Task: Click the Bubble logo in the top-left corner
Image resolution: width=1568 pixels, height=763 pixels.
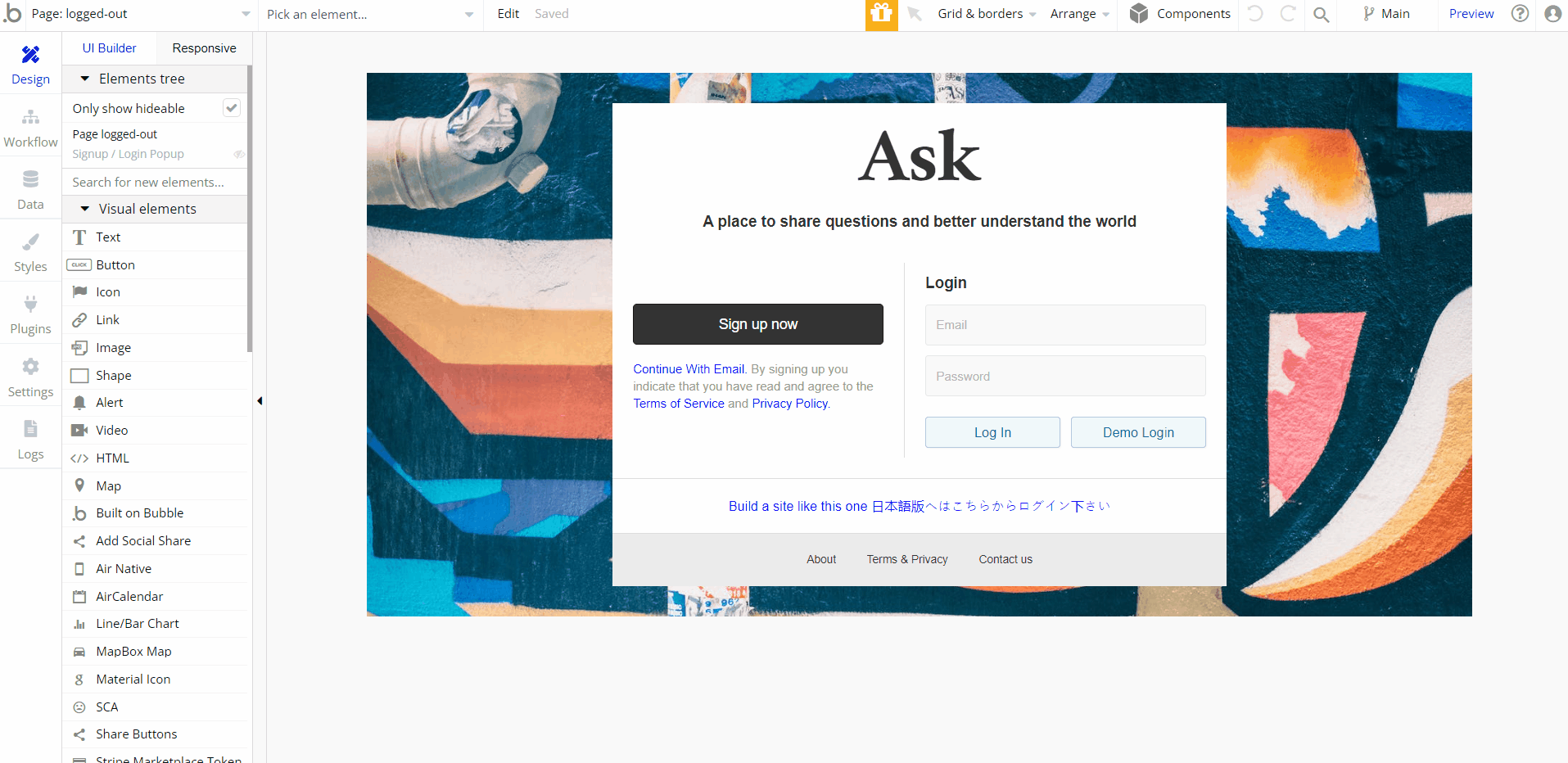Action: (12, 13)
